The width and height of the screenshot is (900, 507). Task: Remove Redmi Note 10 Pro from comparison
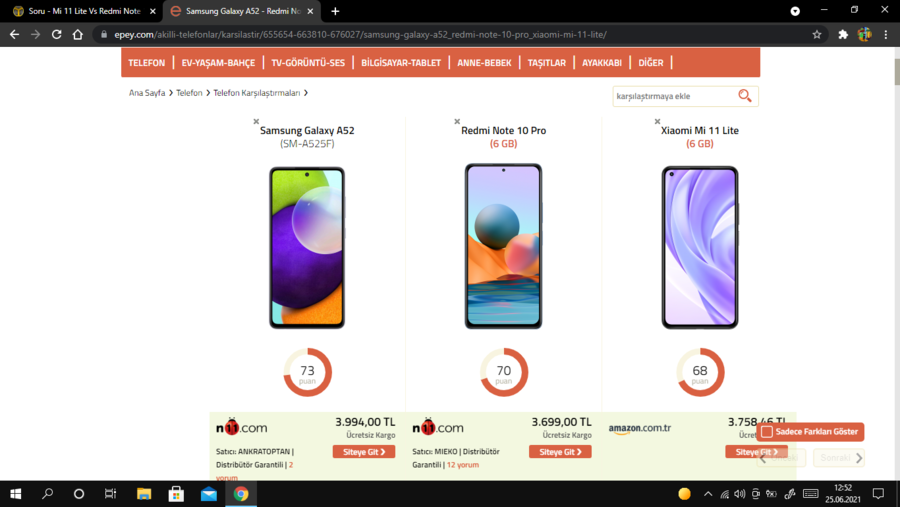(457, 121)
